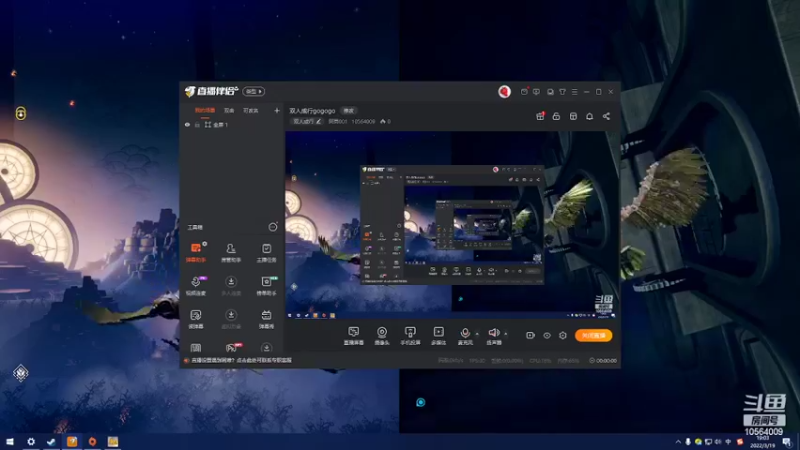Add a 摄像头 camera source
The width and height of the screenshot is (800, 450).
[382, 336]
